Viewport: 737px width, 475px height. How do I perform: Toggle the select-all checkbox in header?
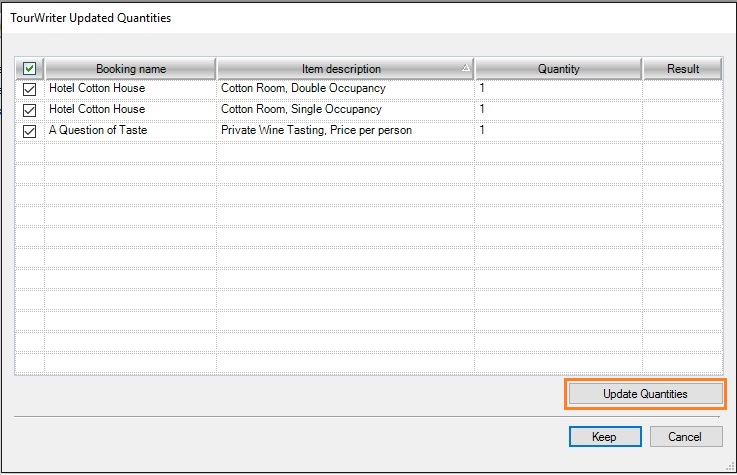(30, 69)
